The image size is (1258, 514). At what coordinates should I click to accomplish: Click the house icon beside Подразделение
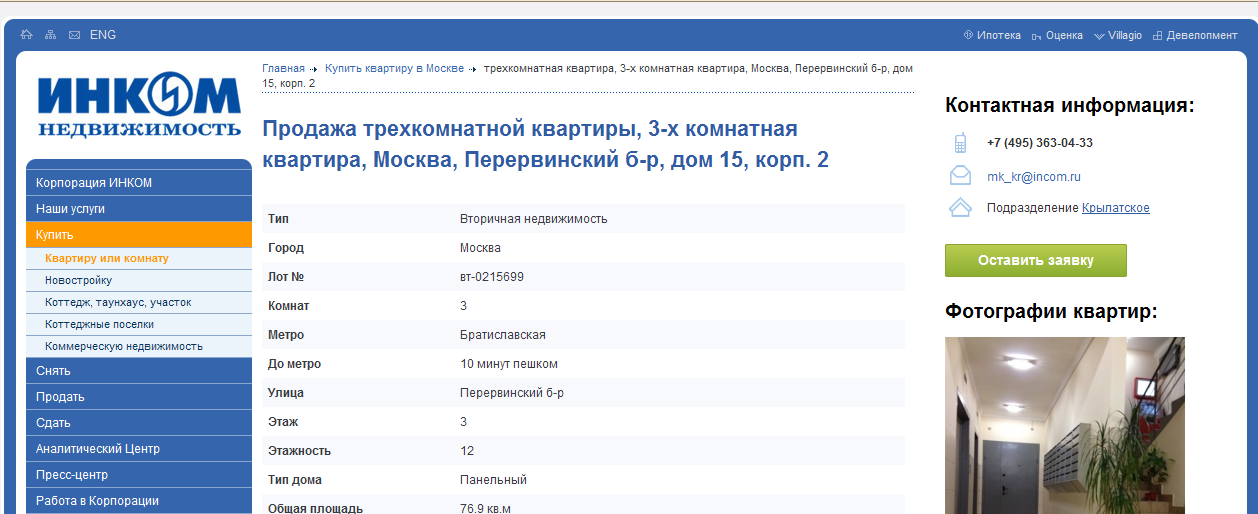960,208
